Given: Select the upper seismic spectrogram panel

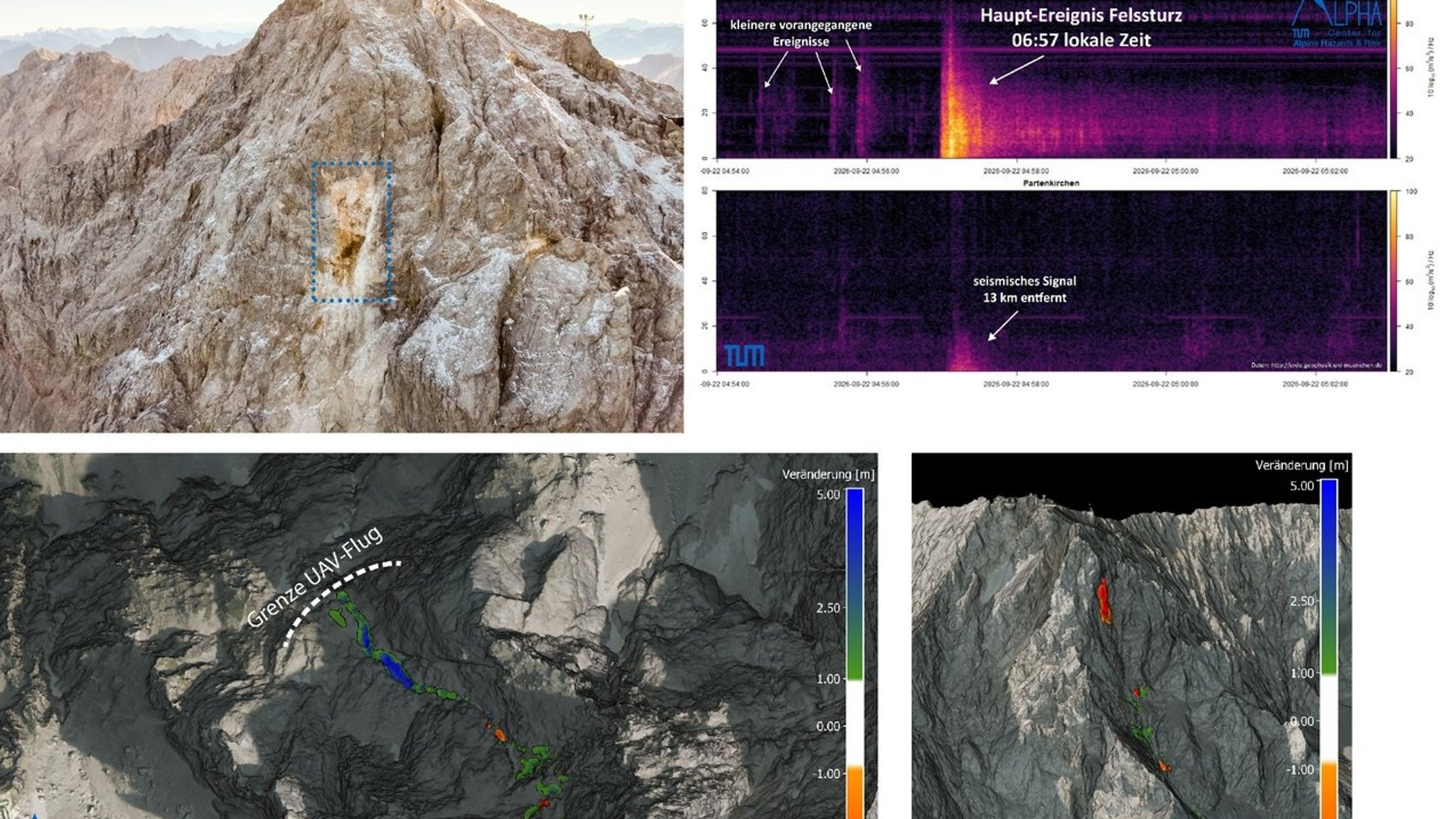Looking at the screenshot, I should click(x=1051, y=79).
